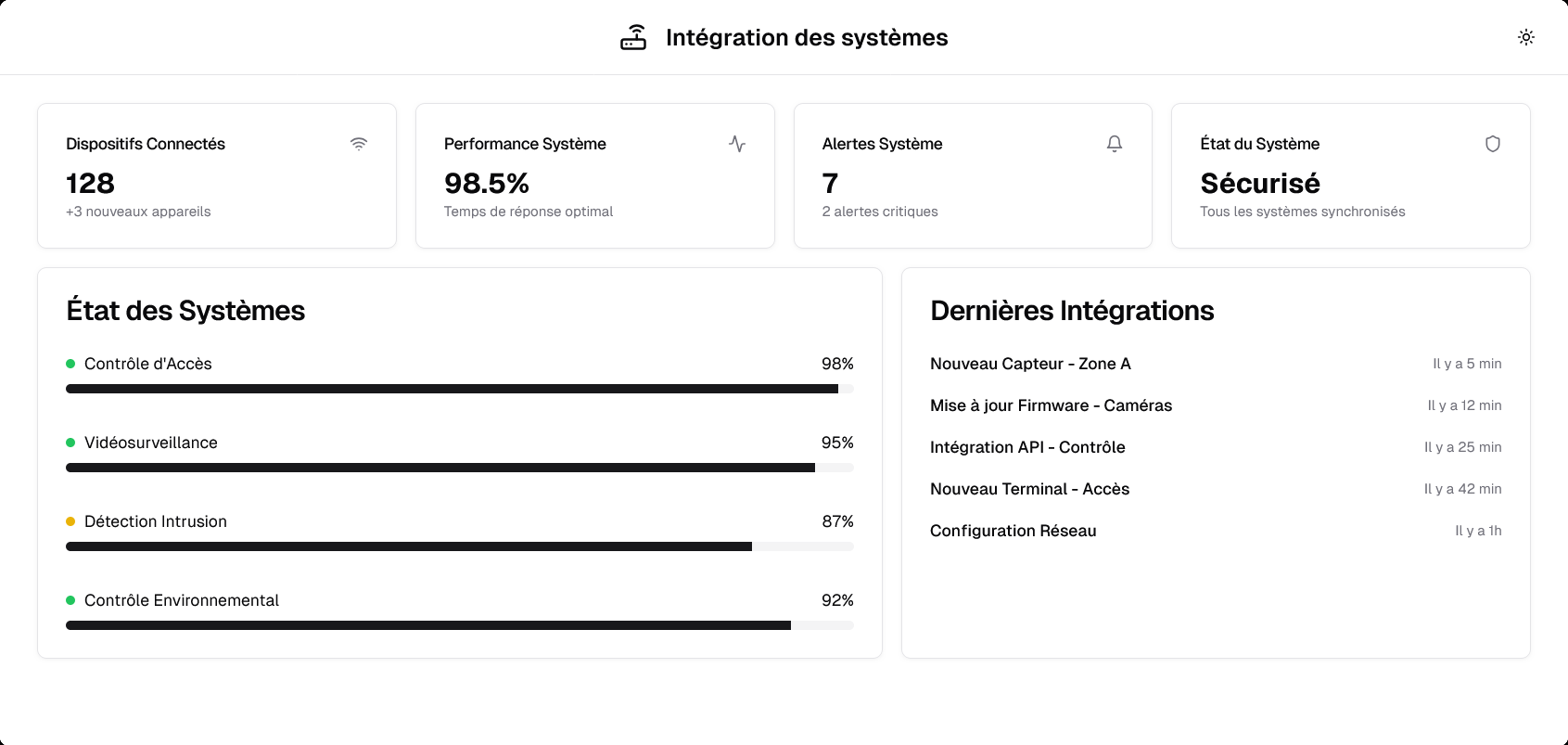Viewport: 1568px width, 745px height.
Task: Click the Contrôle d'Accès progress bar
Action: pyautogui.click(x=460, y=389)
